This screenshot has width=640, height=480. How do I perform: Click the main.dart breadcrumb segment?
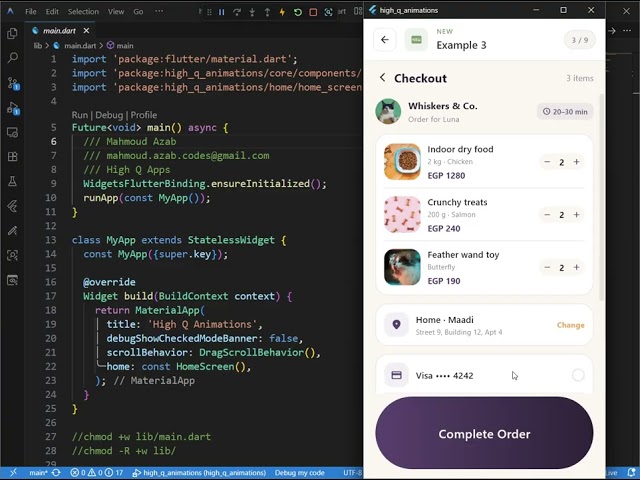click(80, 46)
